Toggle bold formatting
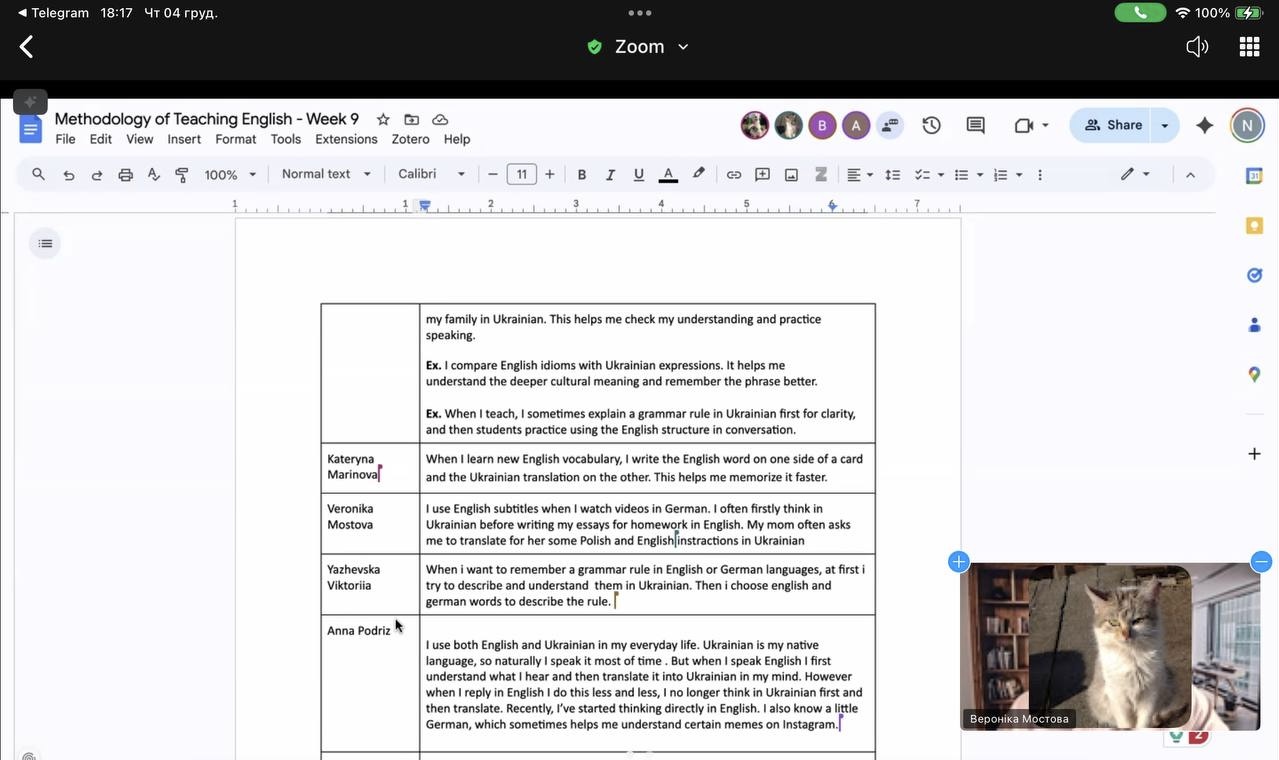The height and width of the screenshot is (760, 1279). [581, 175]
